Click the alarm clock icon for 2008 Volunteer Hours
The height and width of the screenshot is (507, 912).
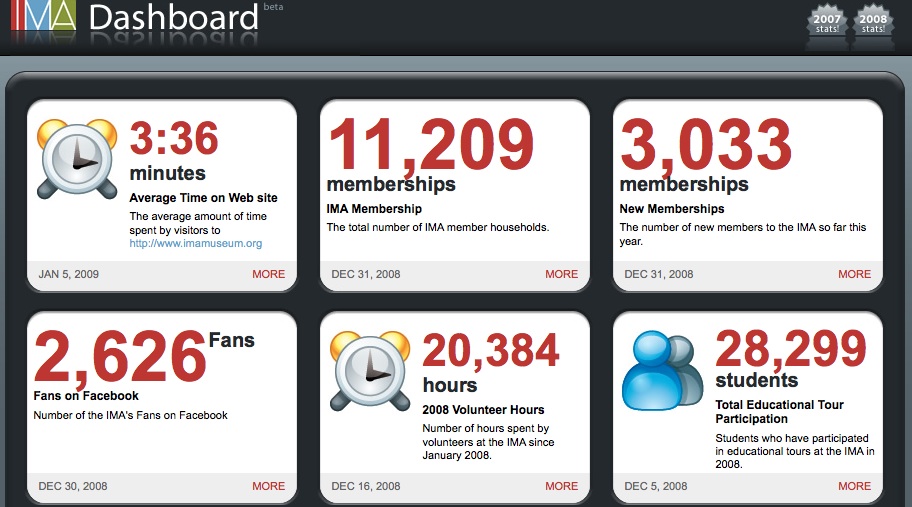click(x=370, y=371)
